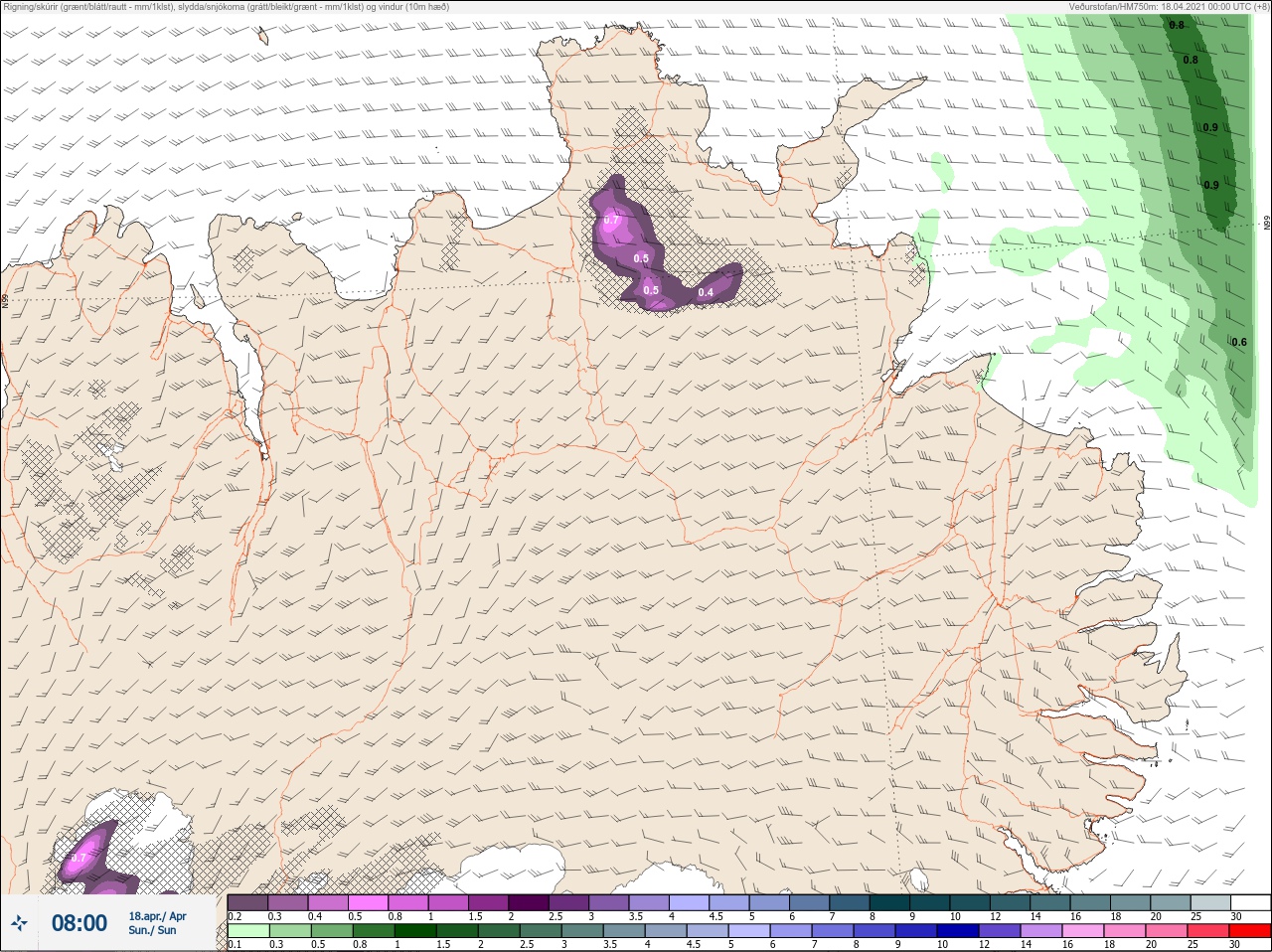Click the vertical N99 label on the left edge
Screen dimensions: 1272x952
(5, 299)
